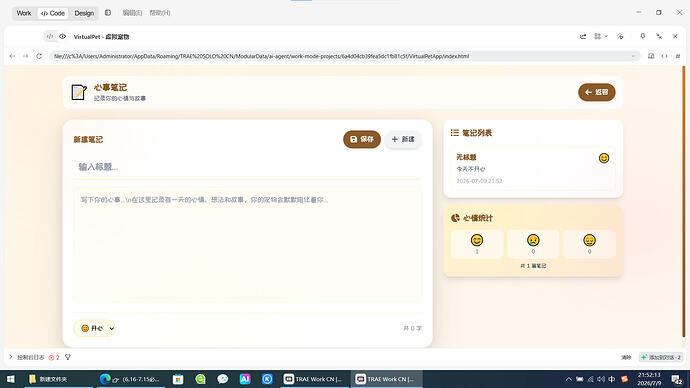This screenshot has height=388, width=690.
Task: Expand the address bar history dropdown
Action: coord(633,56)
